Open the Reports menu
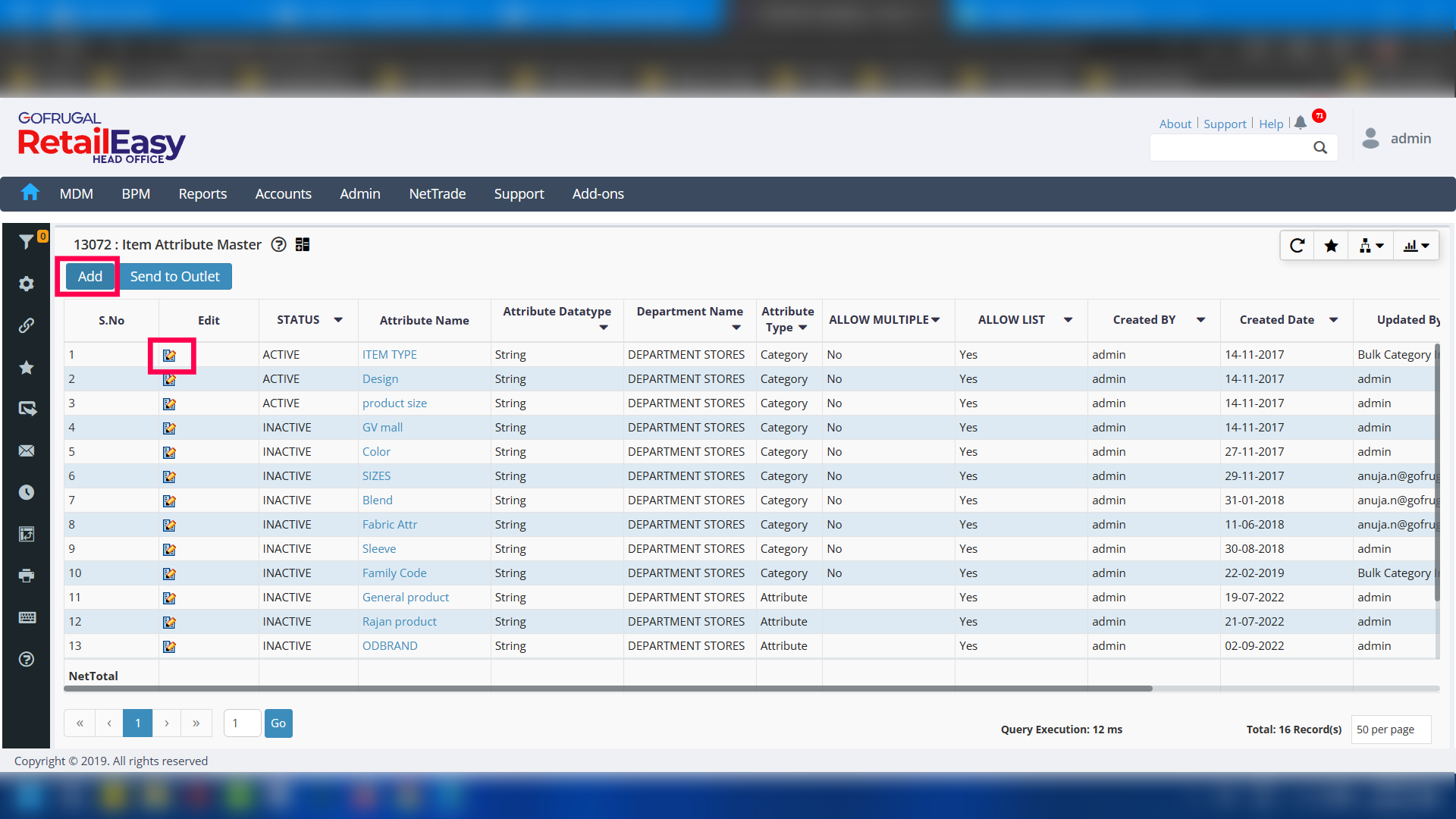The width and height of the screenshot is (1456, 819). pos(202,194)
